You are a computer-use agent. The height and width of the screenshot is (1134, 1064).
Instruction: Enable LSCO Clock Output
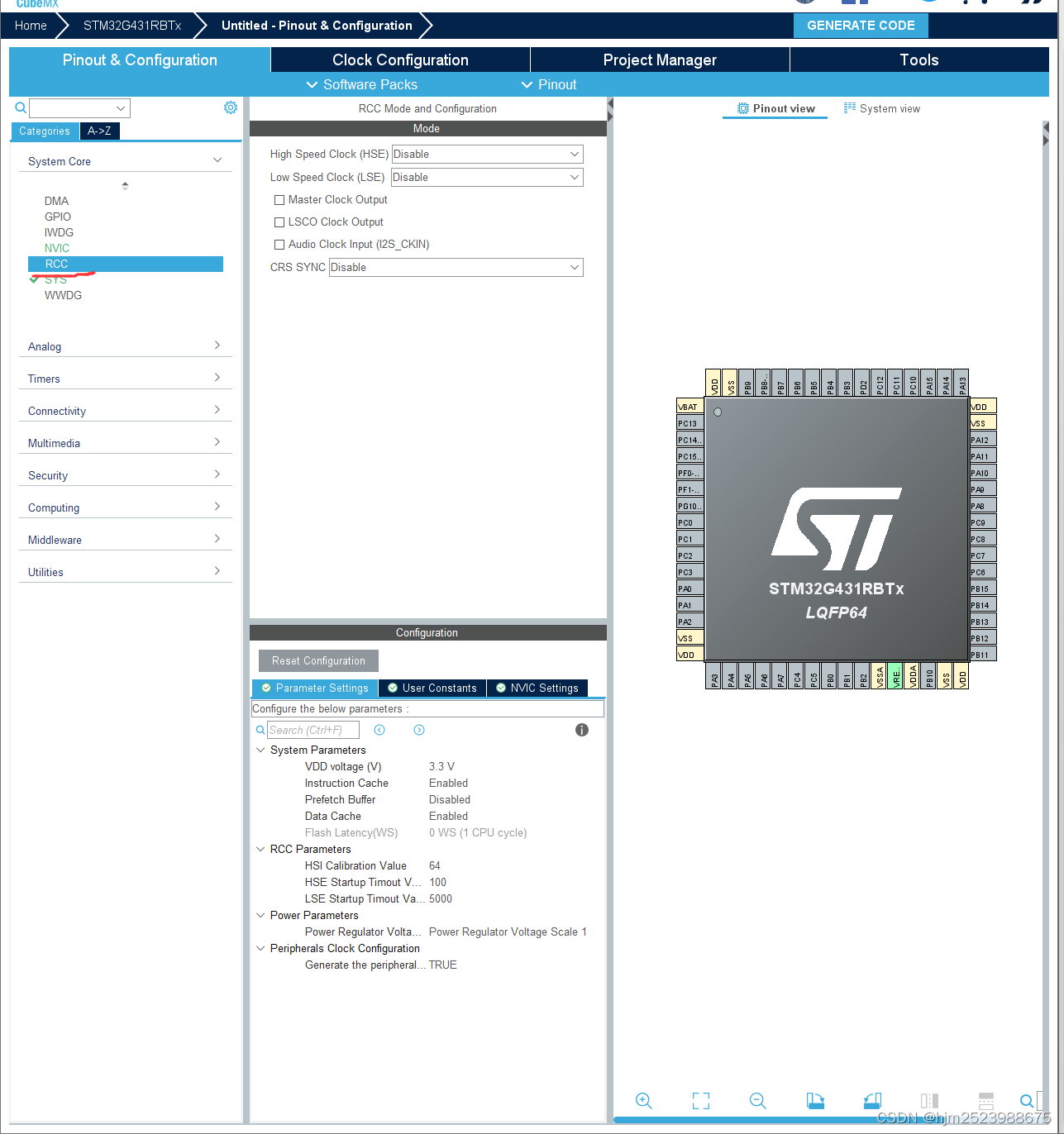point(279,222)
